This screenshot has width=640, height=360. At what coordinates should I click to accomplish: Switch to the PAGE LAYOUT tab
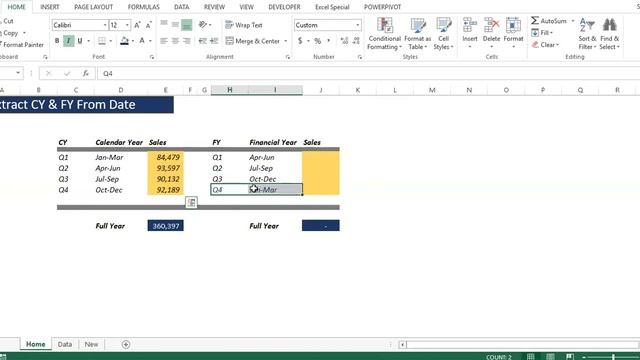pos(93,7)
